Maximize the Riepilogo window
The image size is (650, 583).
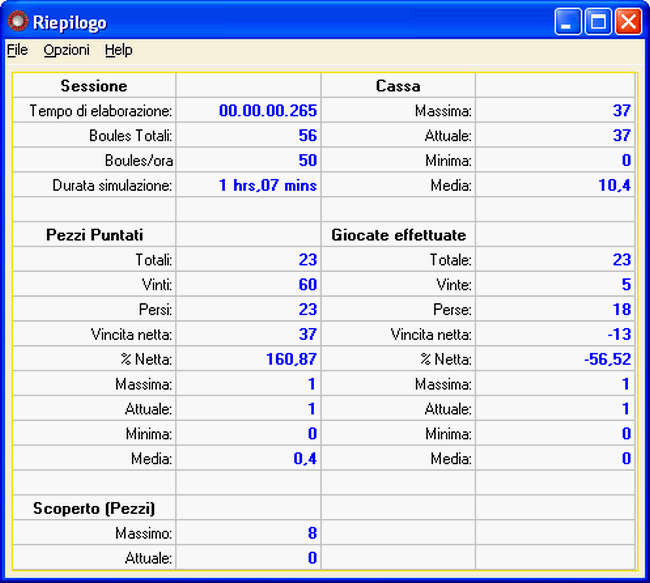click(x=598, y=22)
